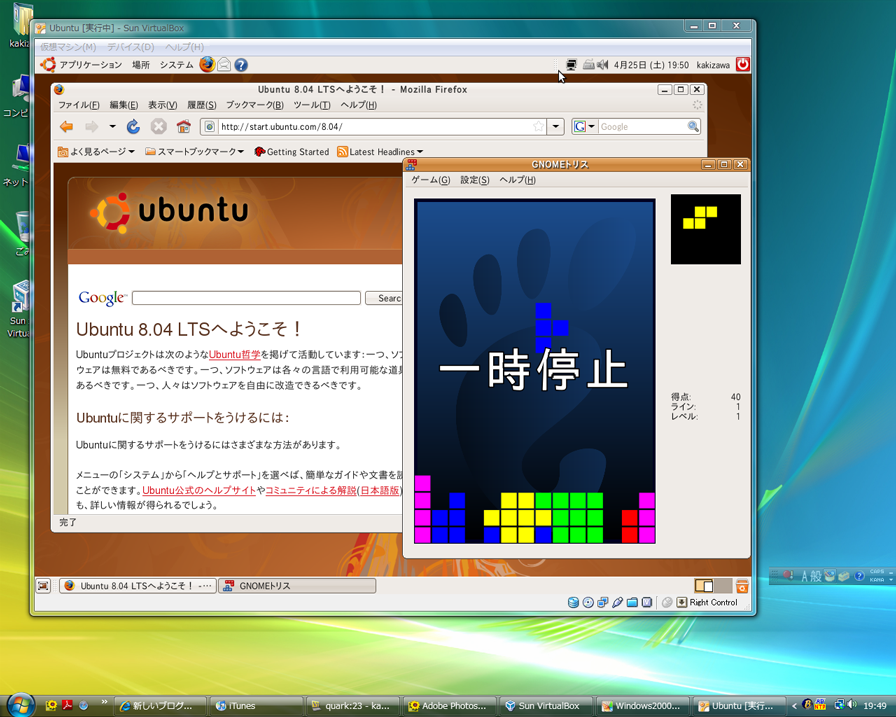
Task: Open the Latest Headlines feed dropdown
Action: pyautogui.click(x=380, y=151)
